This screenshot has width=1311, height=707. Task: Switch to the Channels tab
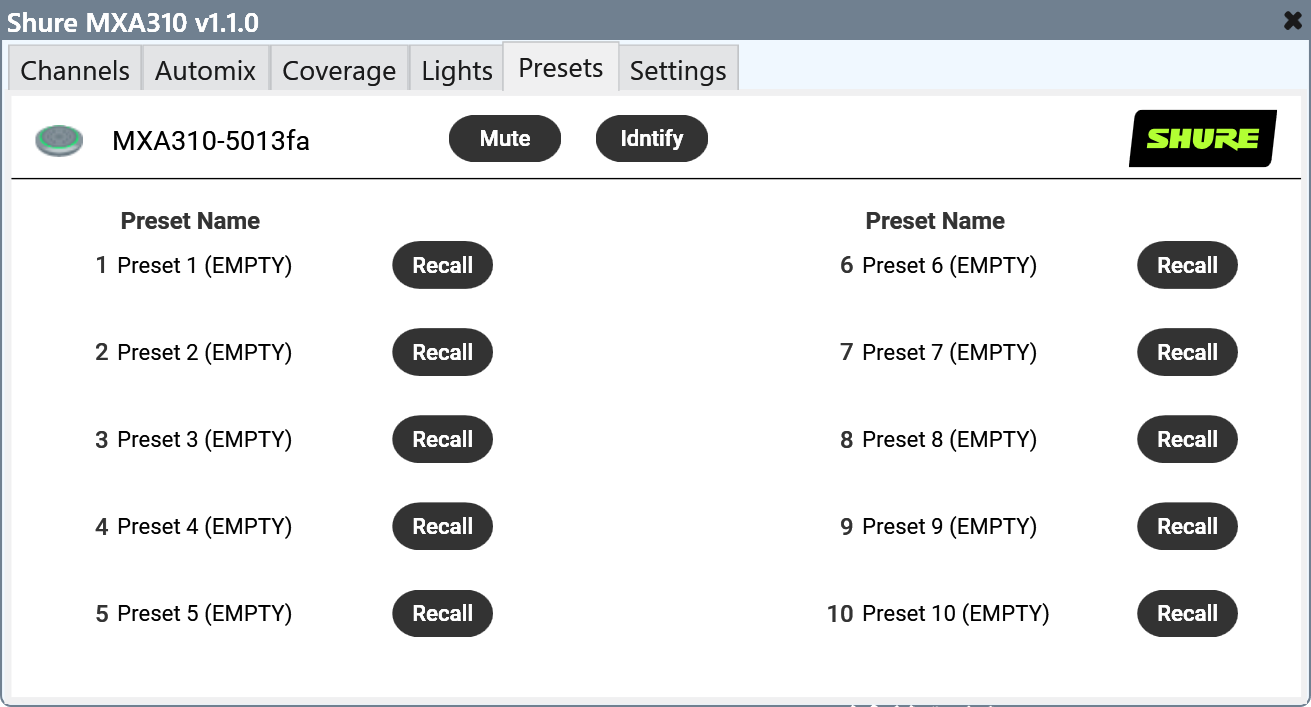coord(75,70)
